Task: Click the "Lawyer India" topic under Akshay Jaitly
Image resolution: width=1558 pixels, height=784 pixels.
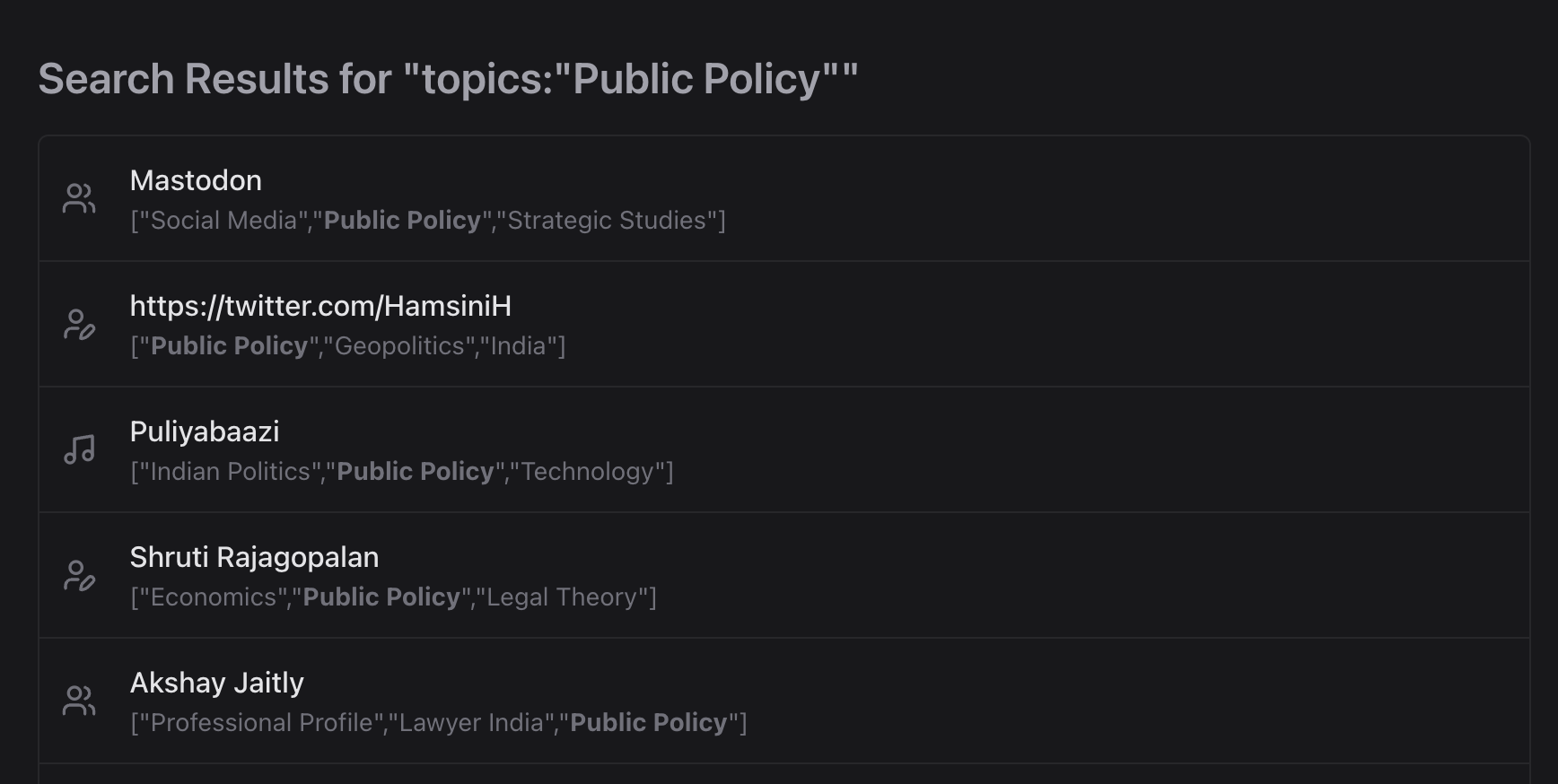Action: (x=471, y=723)
